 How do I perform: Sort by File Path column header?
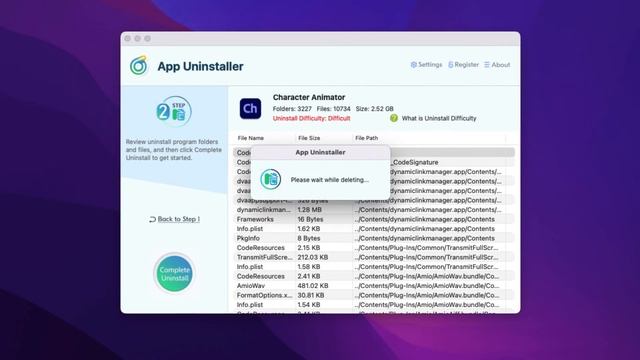pos(367,138)
